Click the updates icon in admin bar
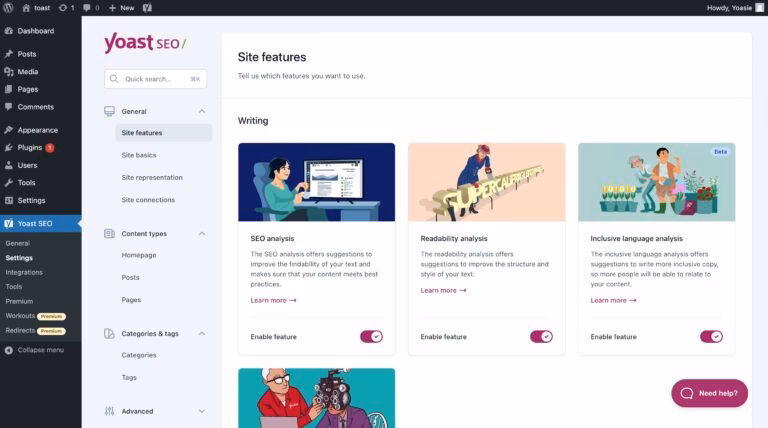Screen dimensions: 768x428 click(x=65, y=7)
